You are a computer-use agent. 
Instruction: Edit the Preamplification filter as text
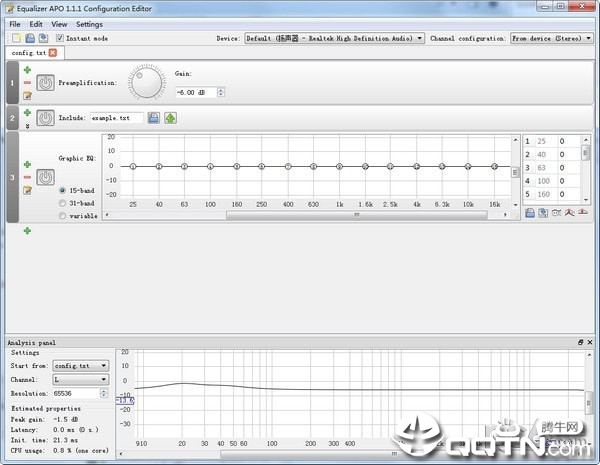click(27, 95)
